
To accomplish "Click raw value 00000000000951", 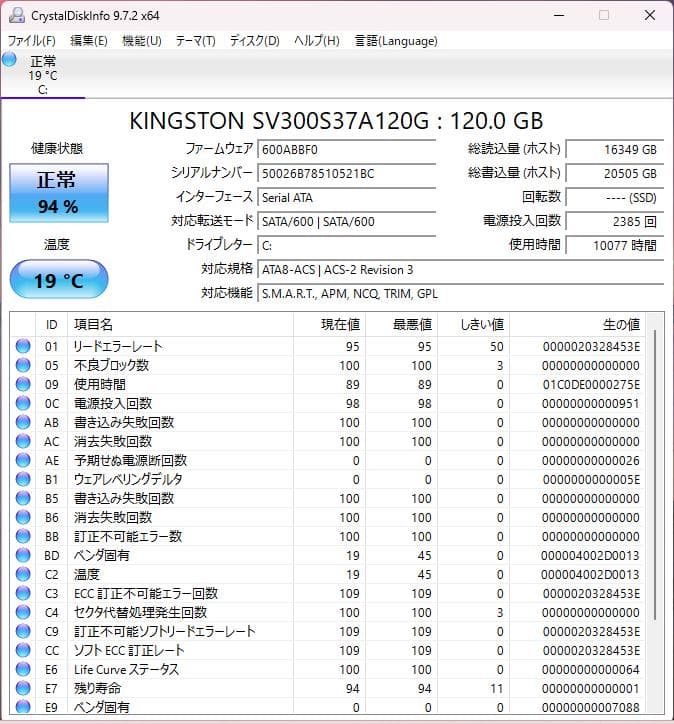I will tap(591, 404).
